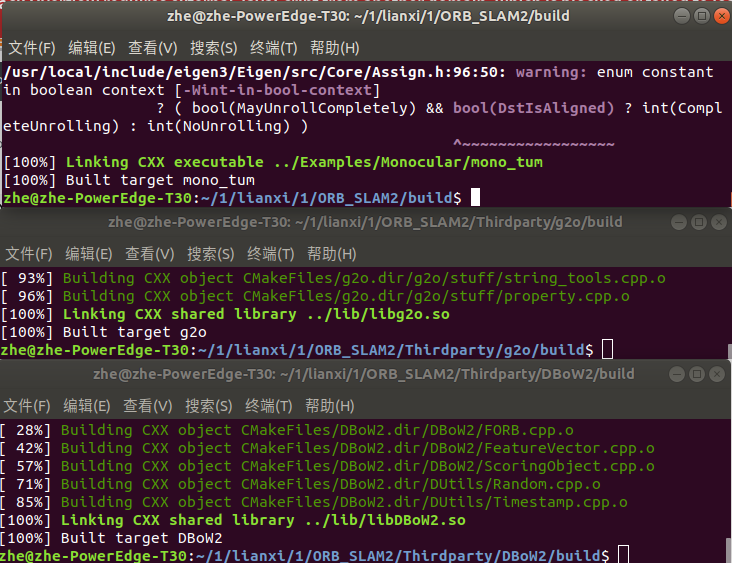Click the FORB.cpp.o build line
Viewport: 732px width, 563px height.
287,430
